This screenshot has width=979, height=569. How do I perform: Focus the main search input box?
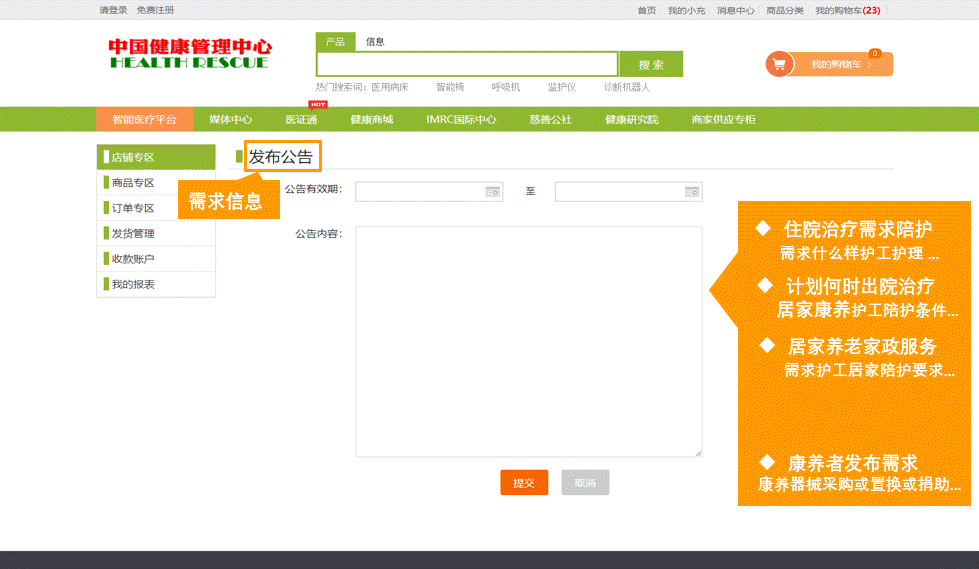pos(467,65)
